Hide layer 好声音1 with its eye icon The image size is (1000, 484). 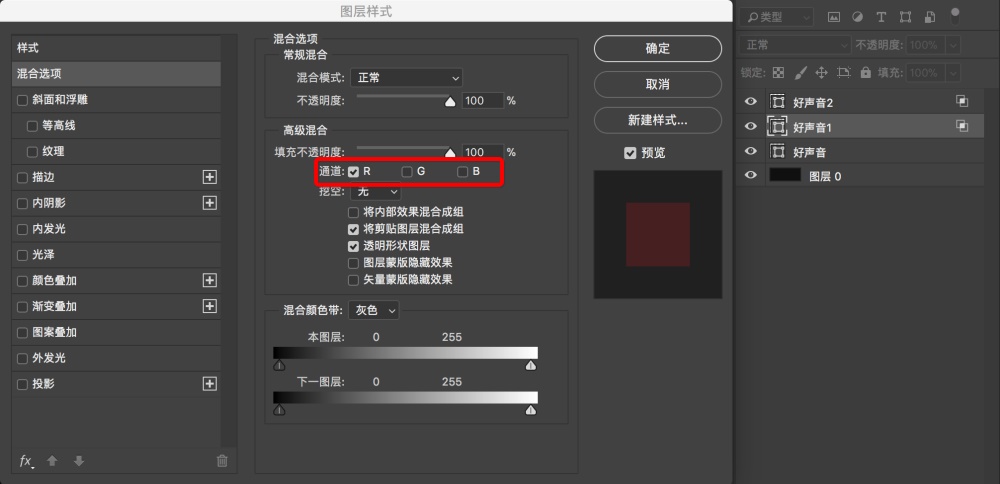[751, 126]
